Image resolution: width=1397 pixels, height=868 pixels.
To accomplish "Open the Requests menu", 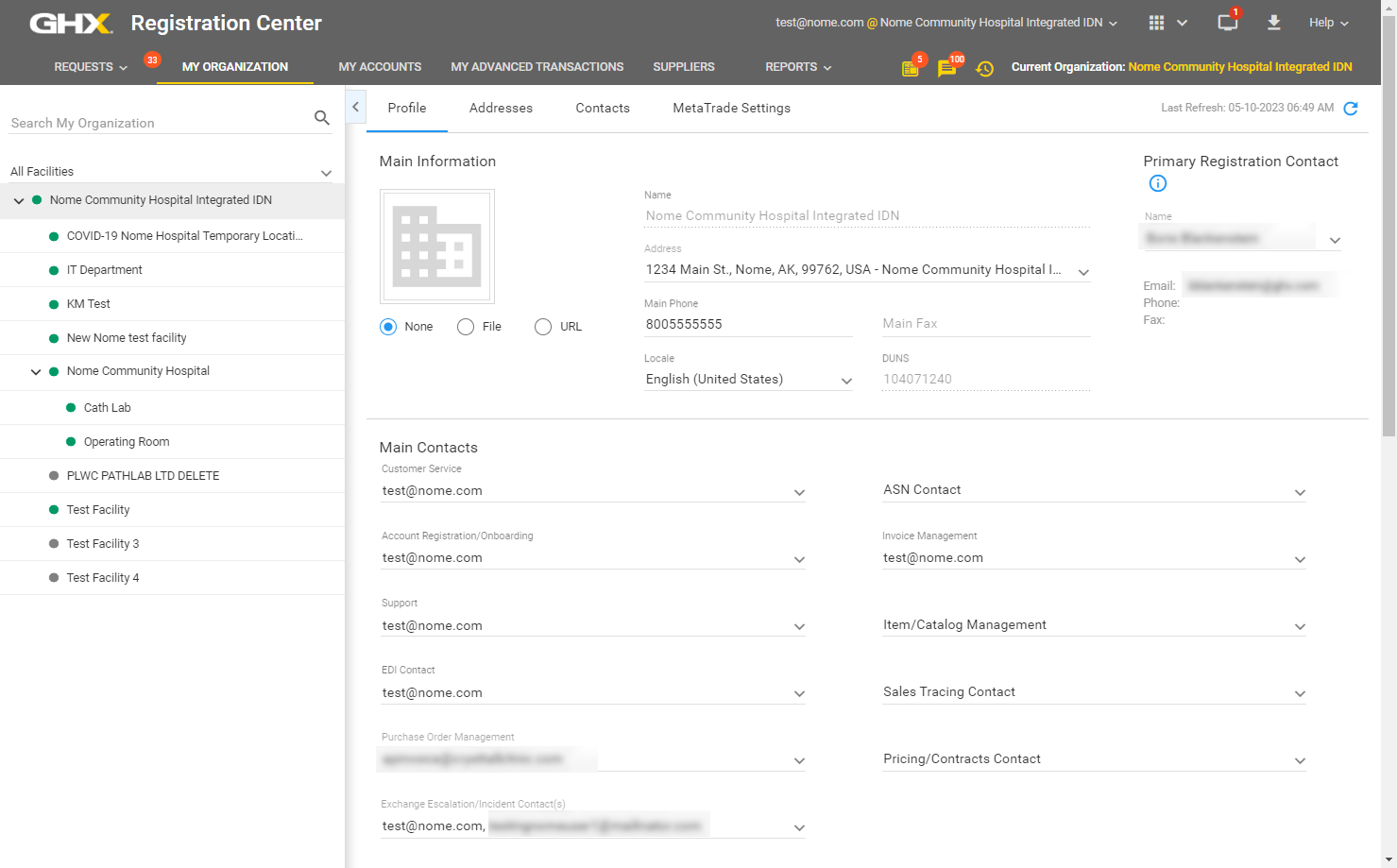I will [91, 67].
